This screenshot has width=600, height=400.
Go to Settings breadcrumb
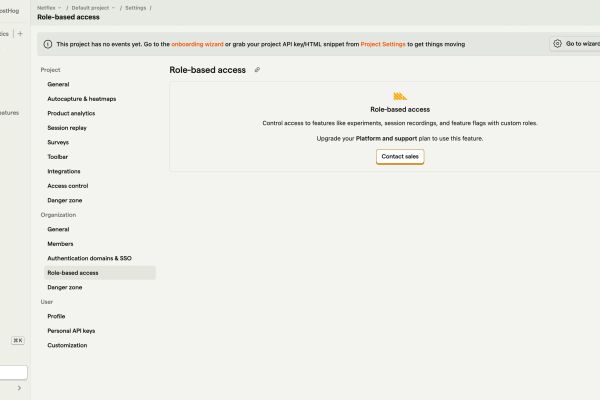135,8
